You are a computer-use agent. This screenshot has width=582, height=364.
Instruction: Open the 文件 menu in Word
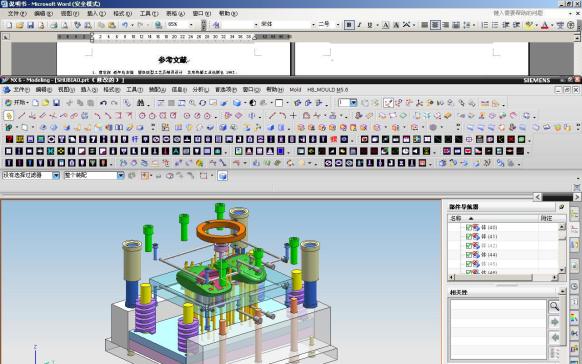pos(17,13)
